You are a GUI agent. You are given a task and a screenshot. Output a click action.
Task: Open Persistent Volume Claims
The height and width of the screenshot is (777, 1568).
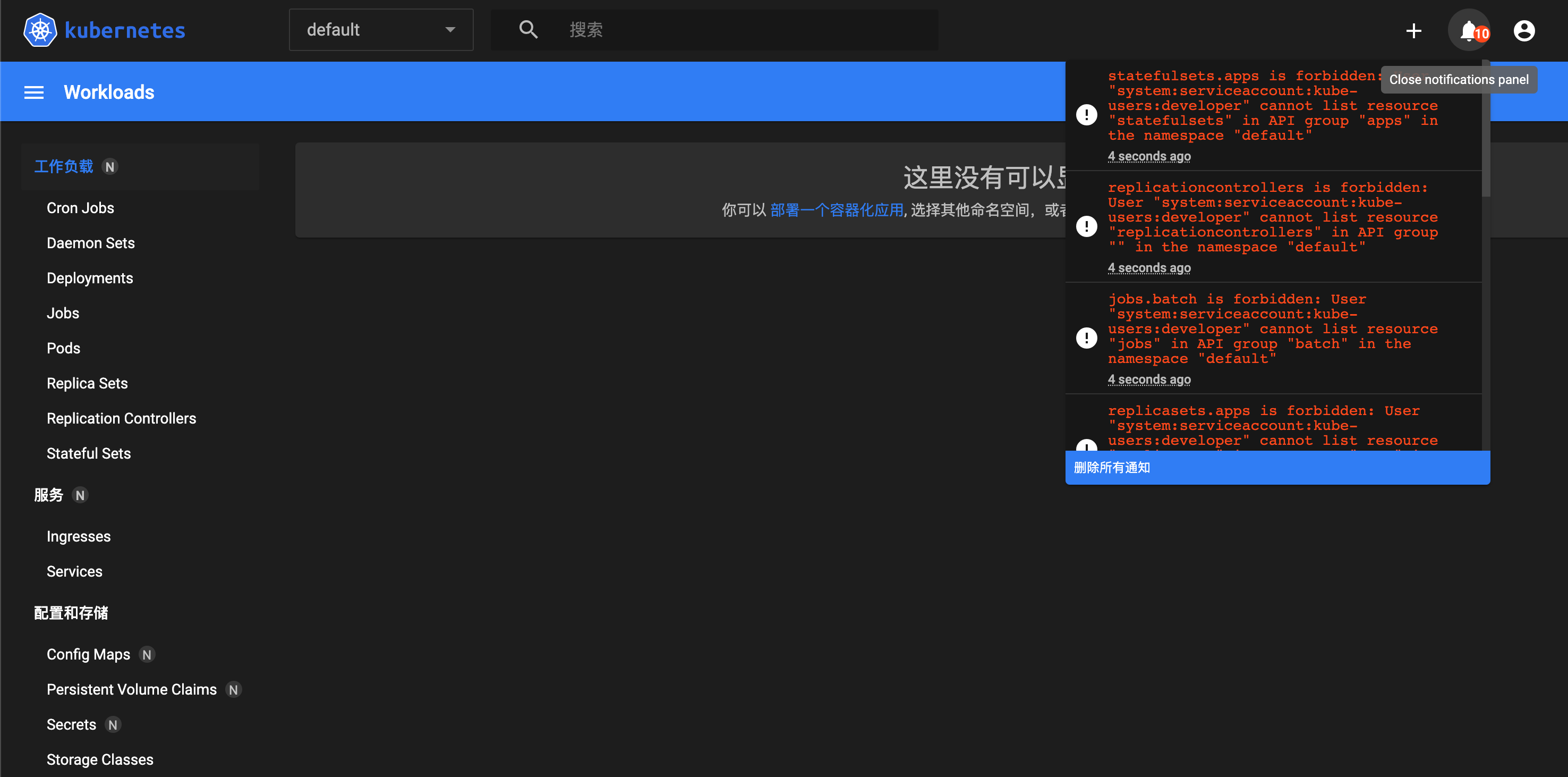coord(132,689)
